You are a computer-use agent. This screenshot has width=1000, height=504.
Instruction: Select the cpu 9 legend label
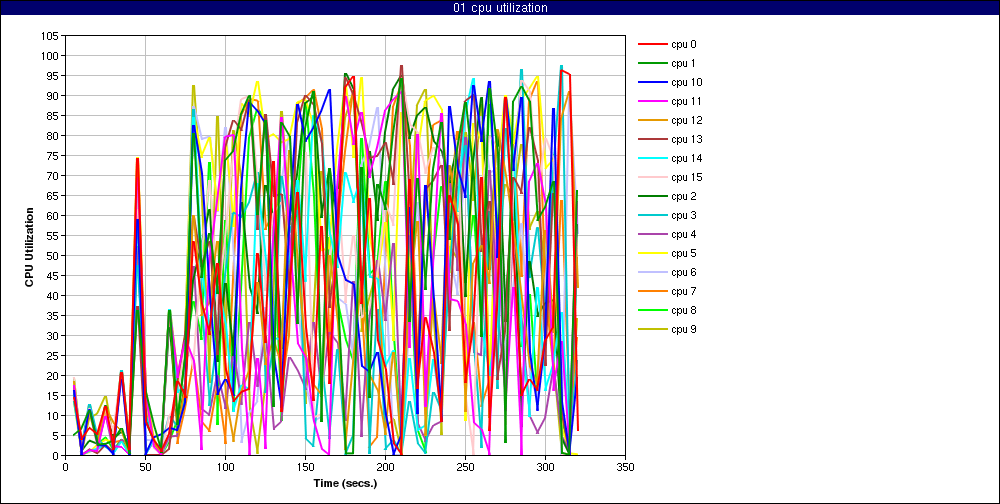tap(683, 329)
